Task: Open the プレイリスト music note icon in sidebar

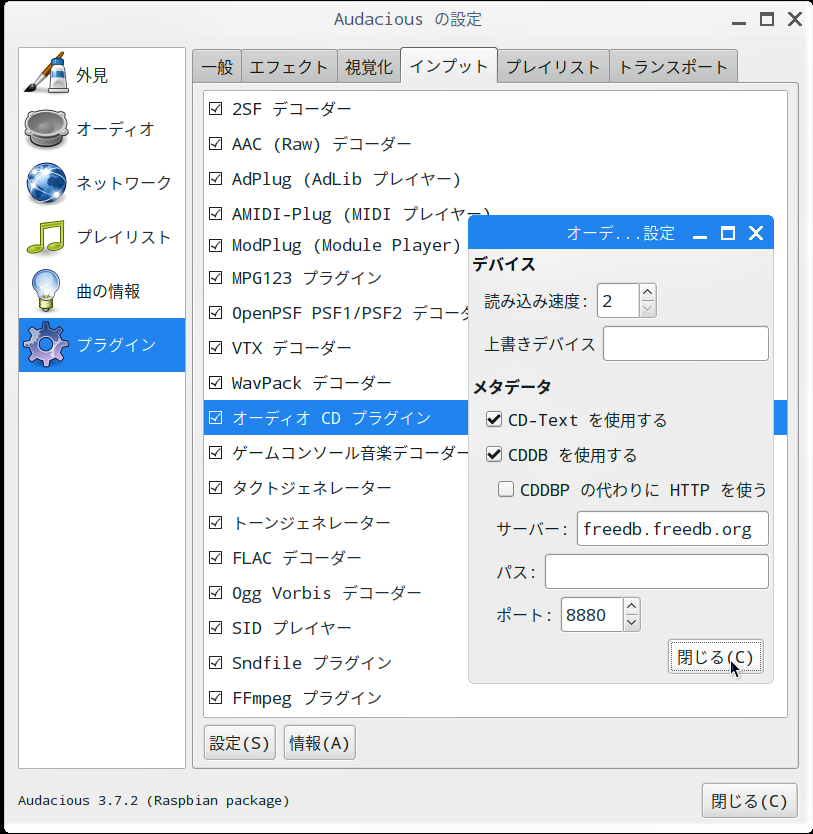Action: (46, 237)
